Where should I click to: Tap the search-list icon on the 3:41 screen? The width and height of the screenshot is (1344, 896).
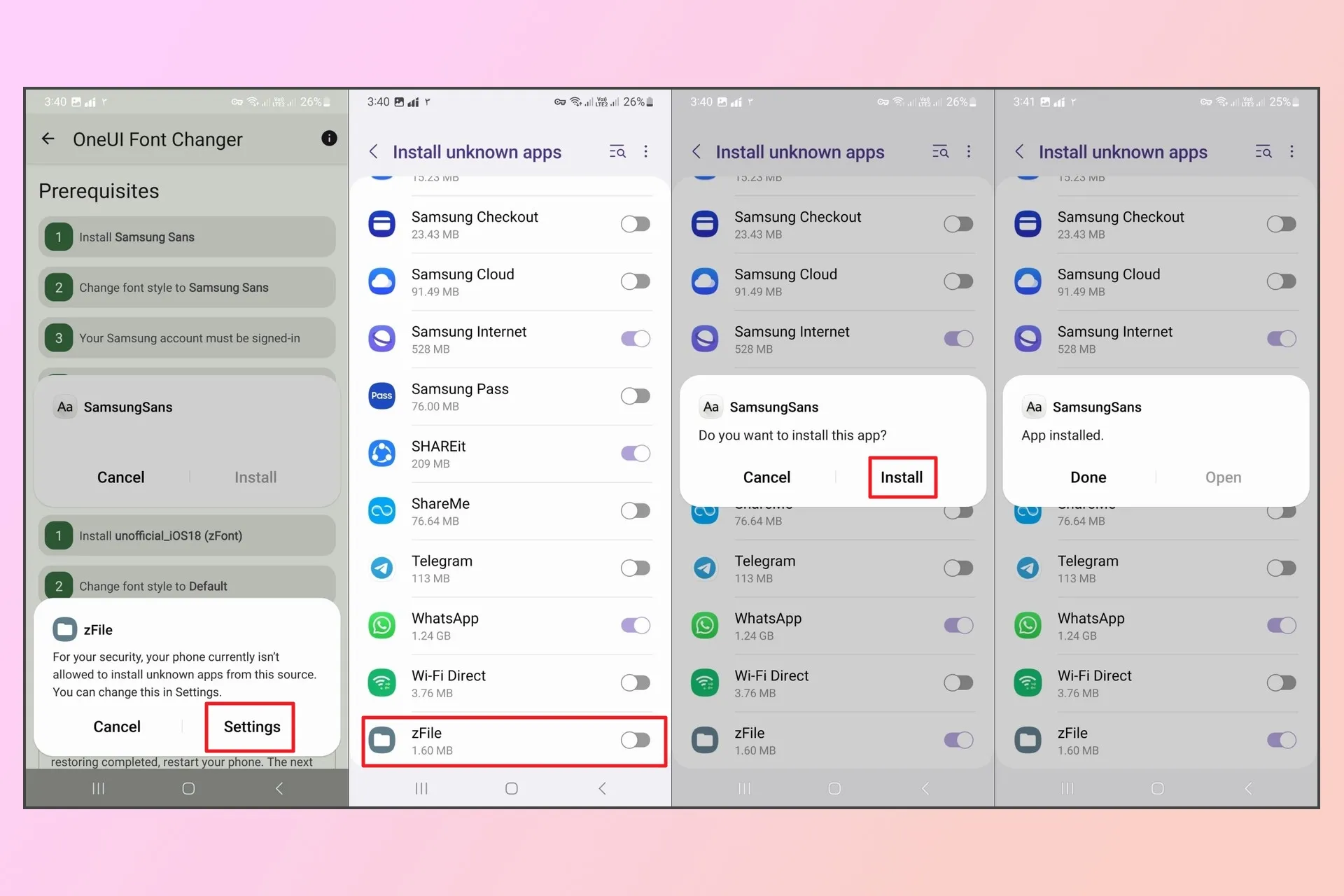pyautogui.click(x=1263, y=152)
